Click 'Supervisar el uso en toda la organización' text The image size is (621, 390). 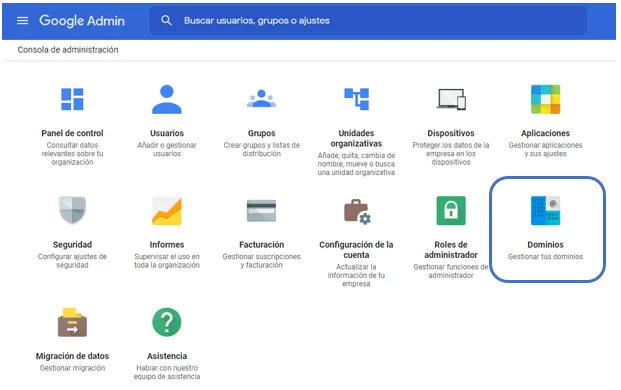167,261
